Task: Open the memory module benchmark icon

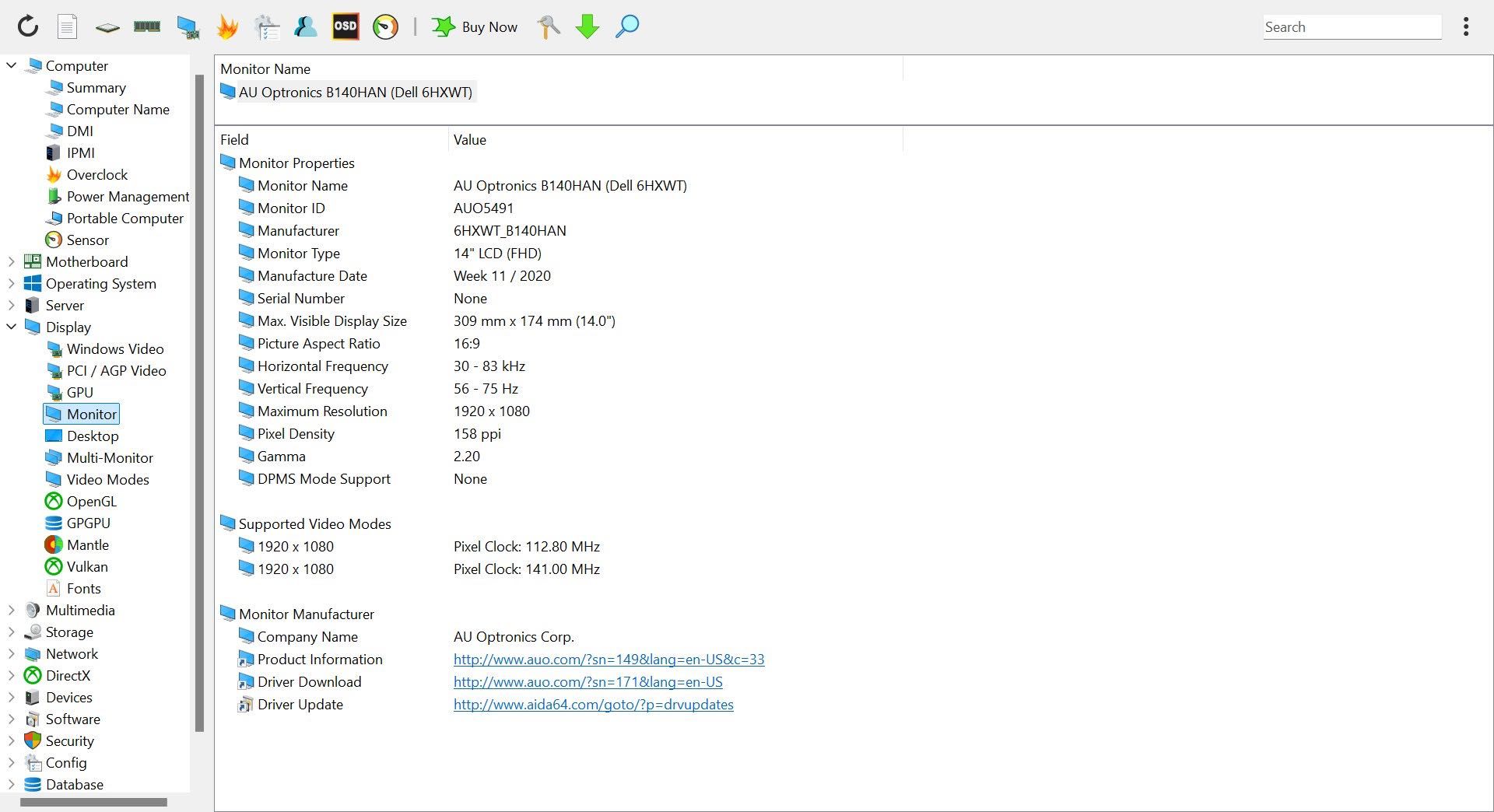Action: pos(147,26)
